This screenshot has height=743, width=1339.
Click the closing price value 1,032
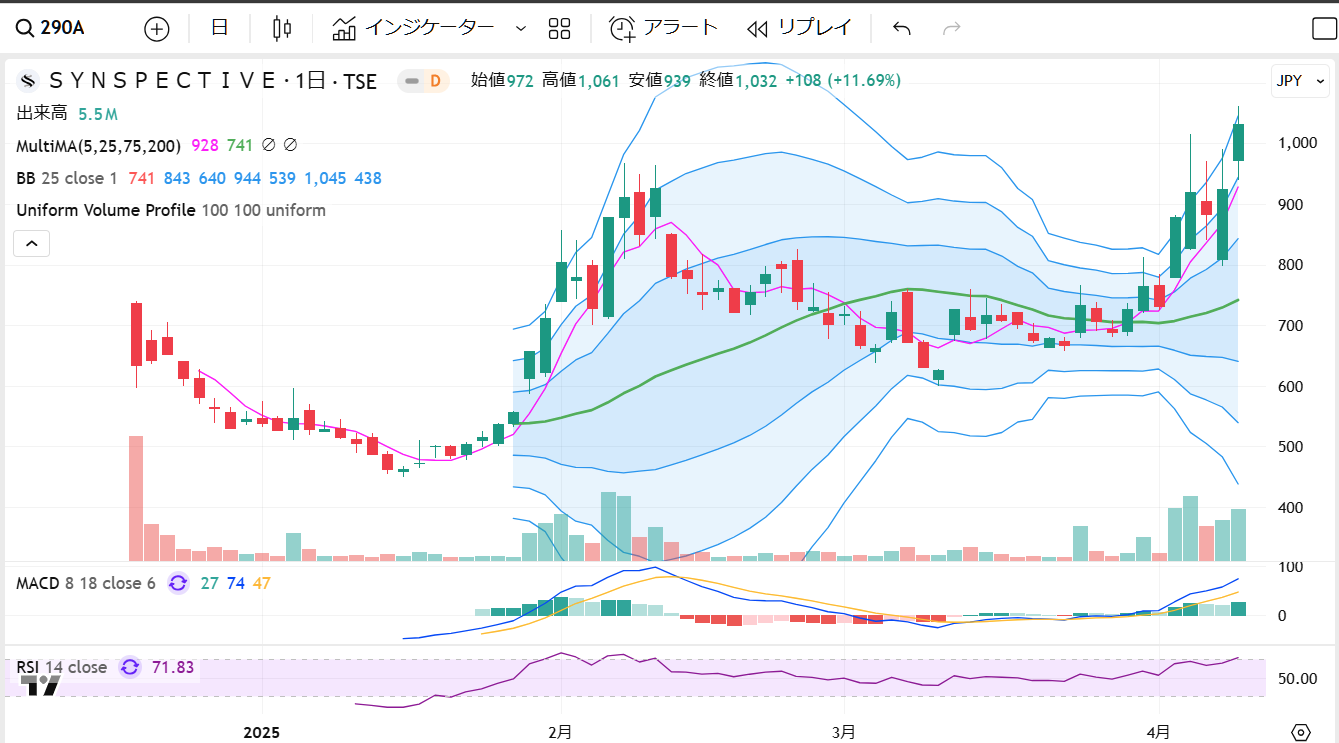[756, 80]
